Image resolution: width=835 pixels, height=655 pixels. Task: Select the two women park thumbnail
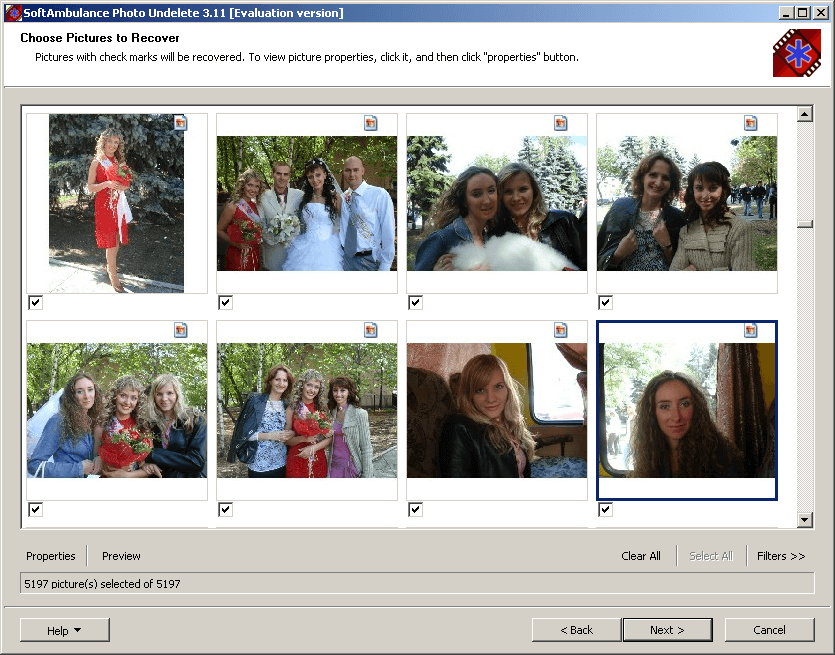pos(687,203)
